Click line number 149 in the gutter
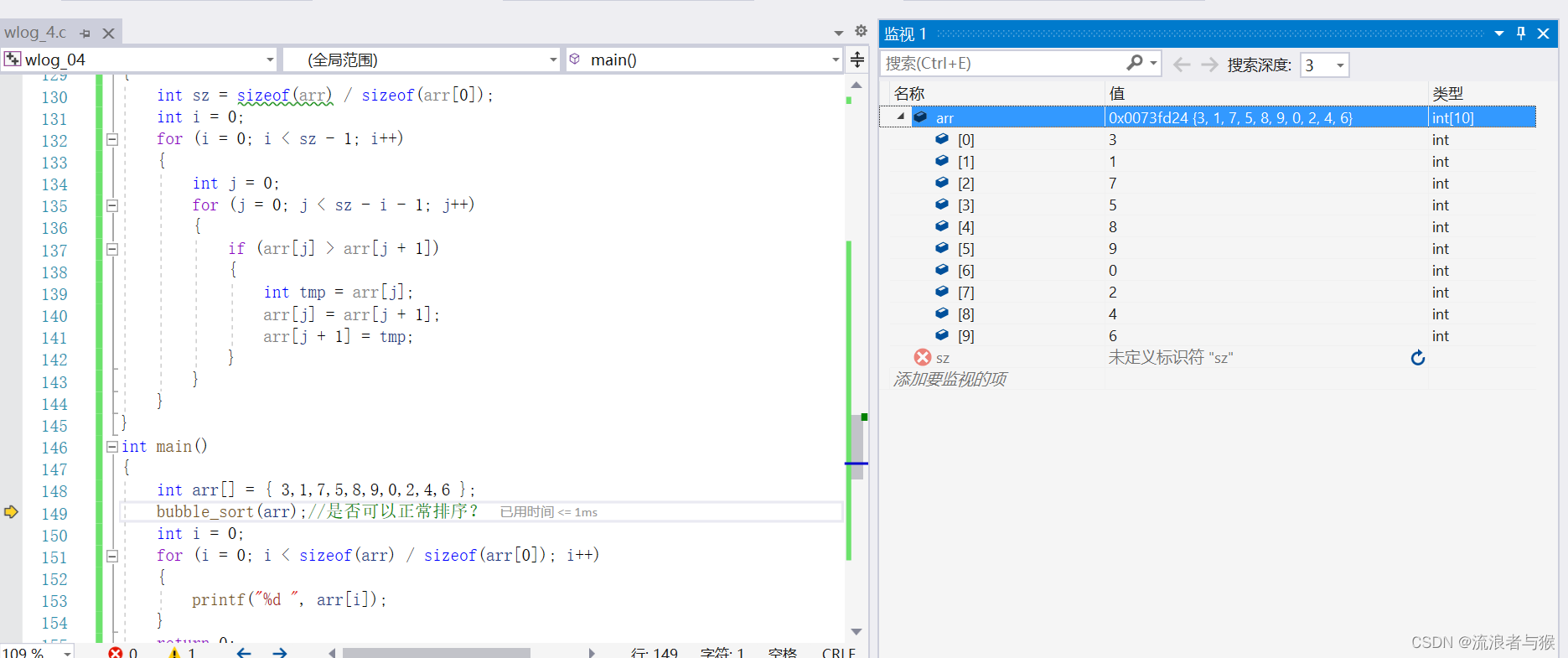Viewport: 1568px width, 658px height. pyautogui.click(x=54, y=513)
